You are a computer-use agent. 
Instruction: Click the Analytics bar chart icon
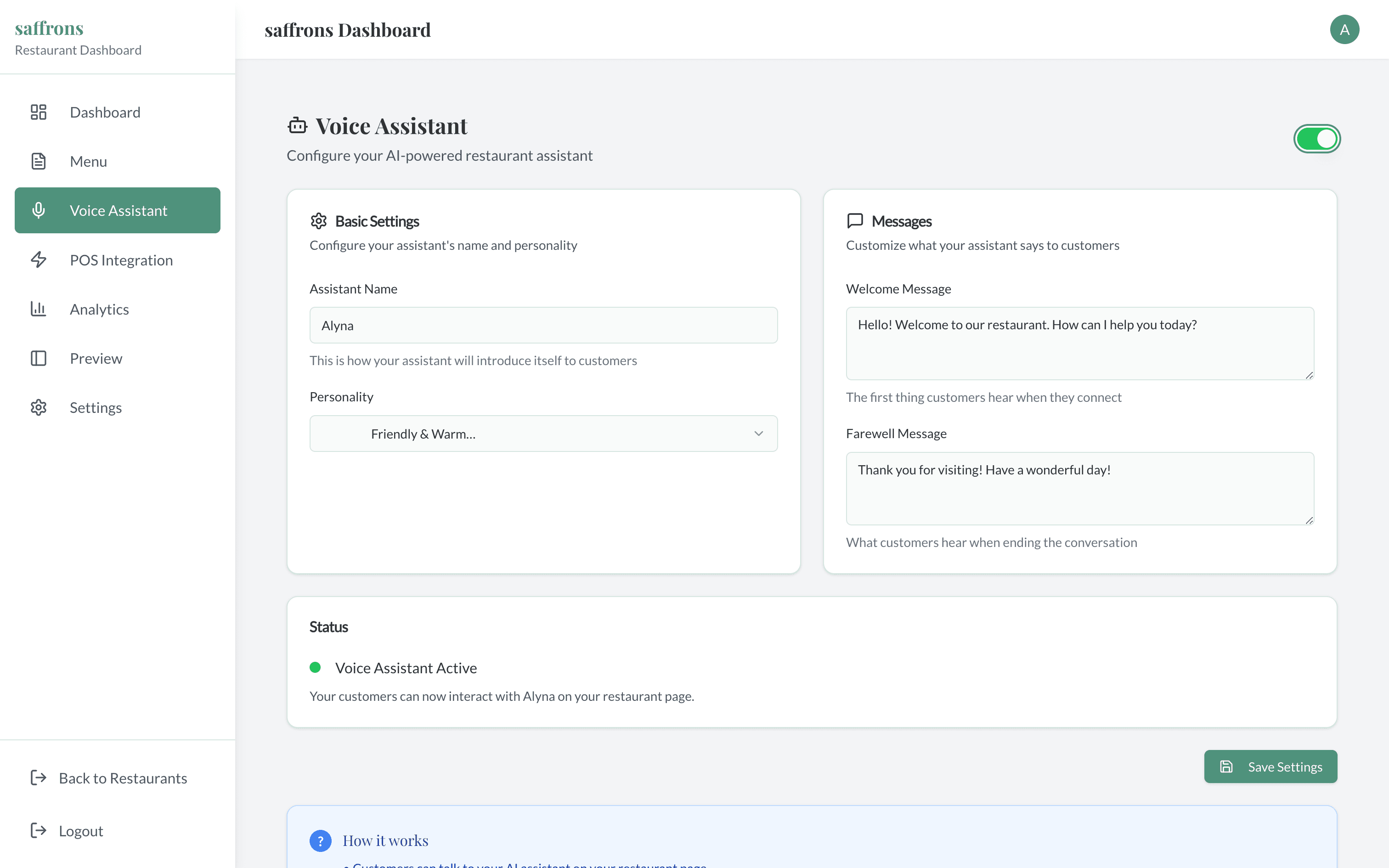coord(39,309)
